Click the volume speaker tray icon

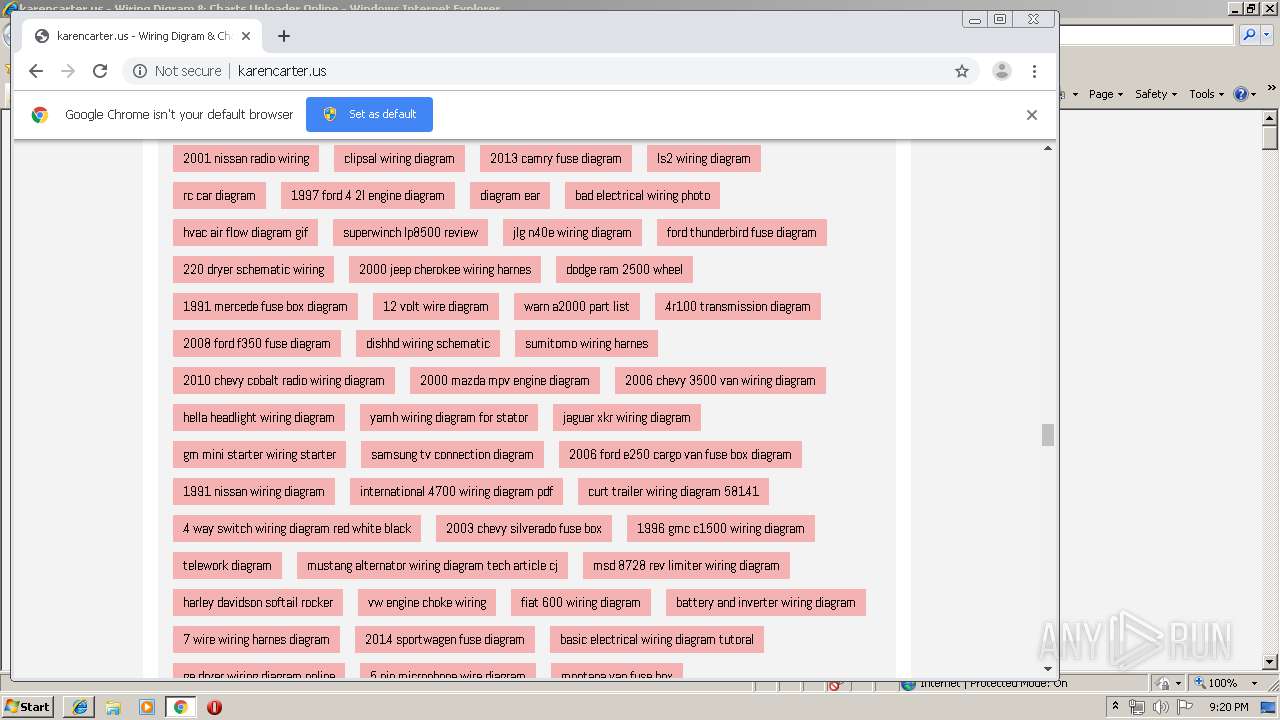[1160, 707]
